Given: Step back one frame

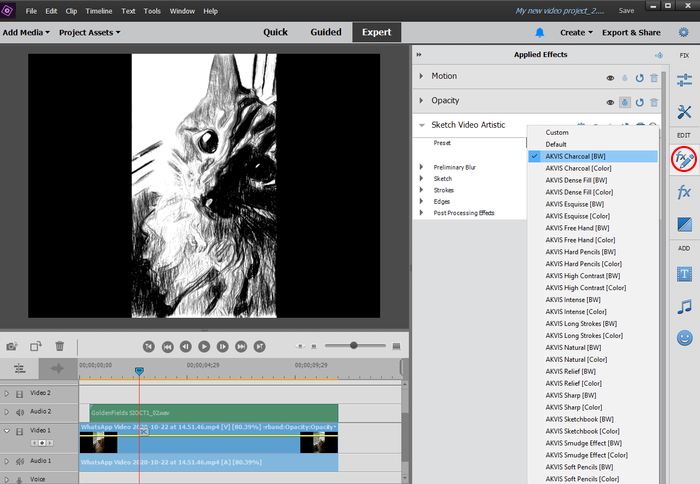Looking at the screenshot, I should (x=186, y=346).
